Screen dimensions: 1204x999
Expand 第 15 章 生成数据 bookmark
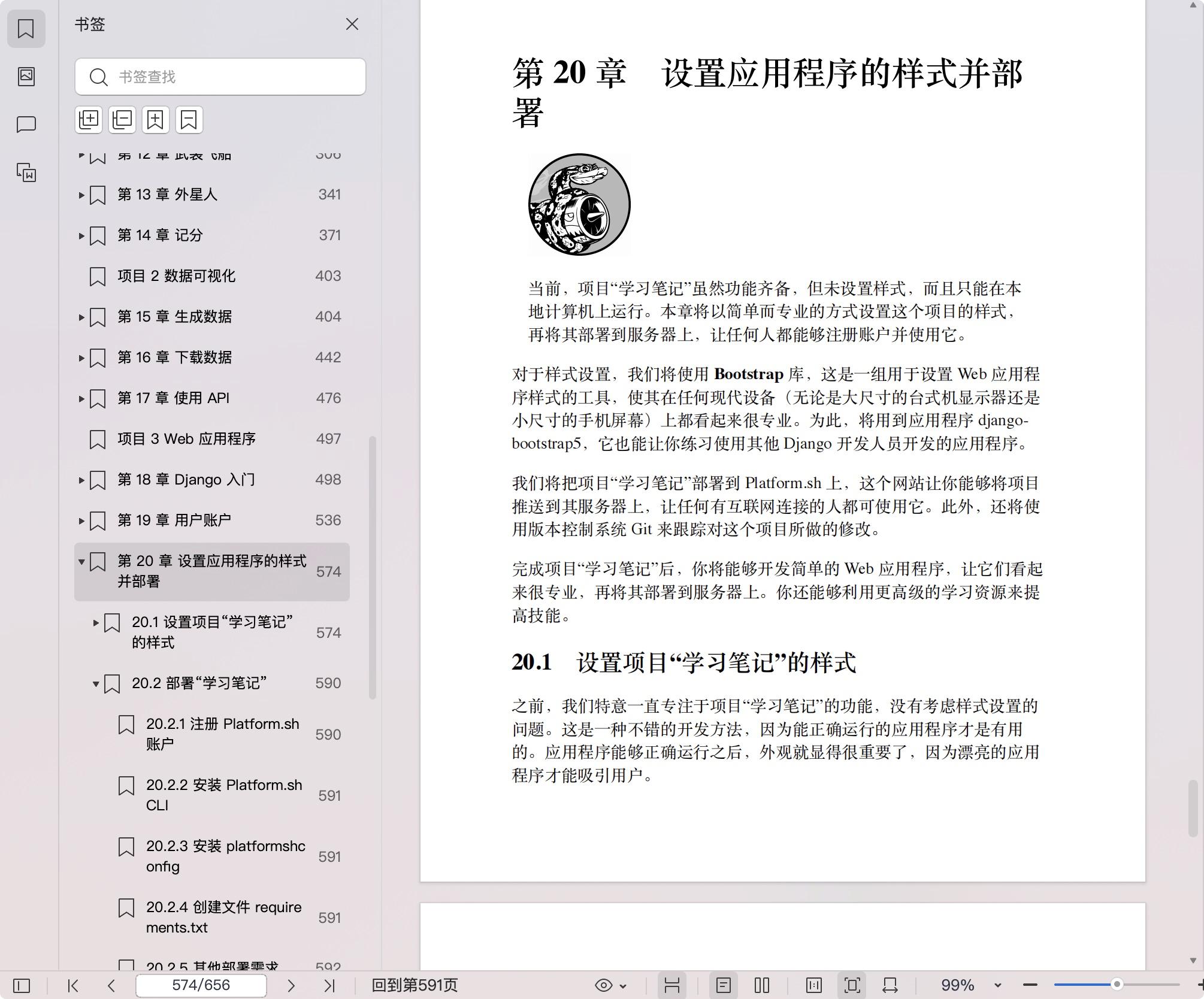click(81, 317)
